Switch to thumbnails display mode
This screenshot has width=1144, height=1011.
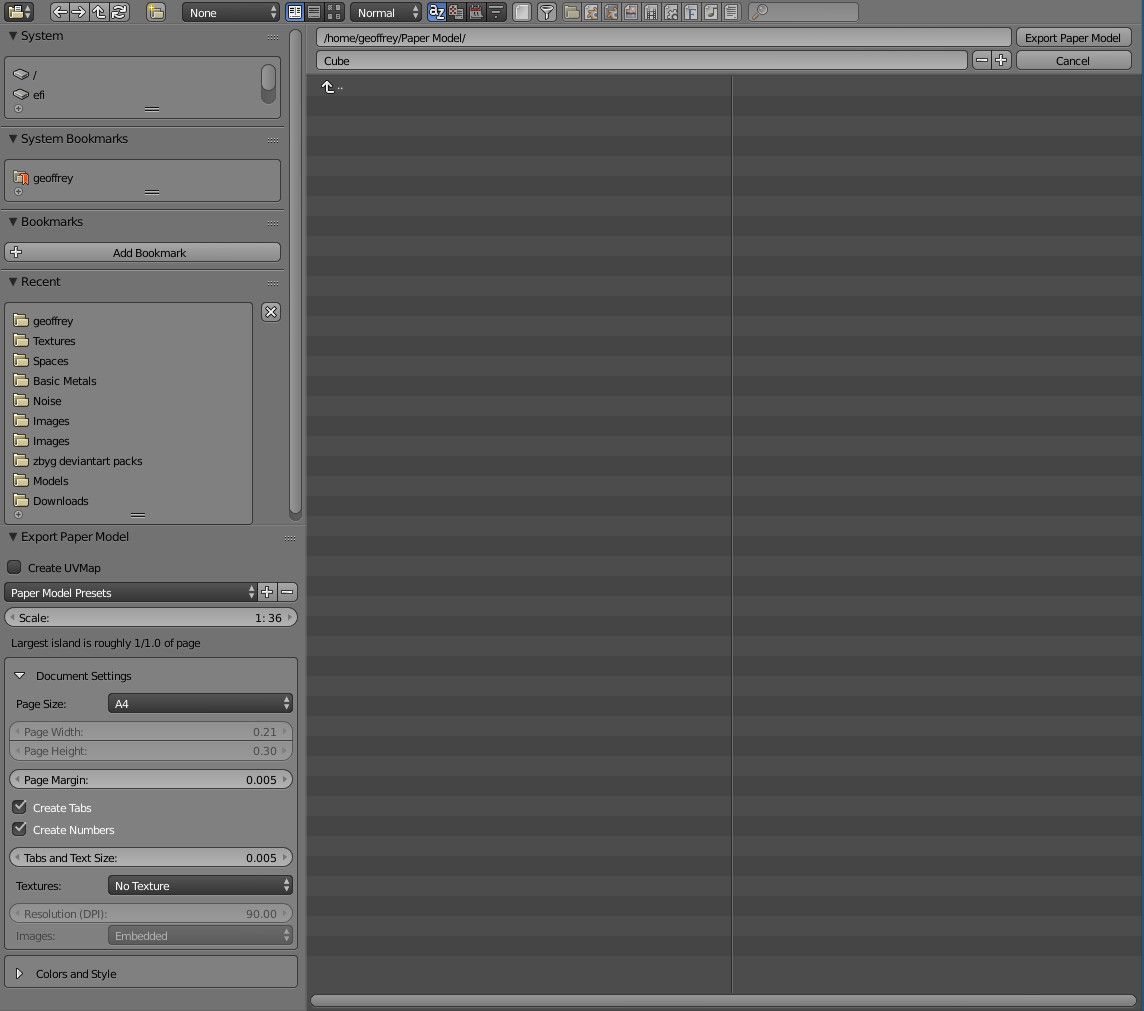(334, 12)
